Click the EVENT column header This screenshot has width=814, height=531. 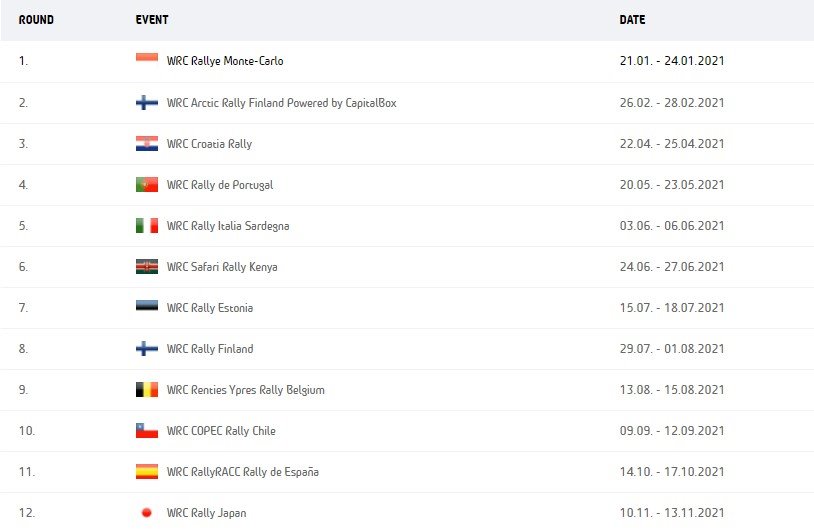[x=152, y=20]
